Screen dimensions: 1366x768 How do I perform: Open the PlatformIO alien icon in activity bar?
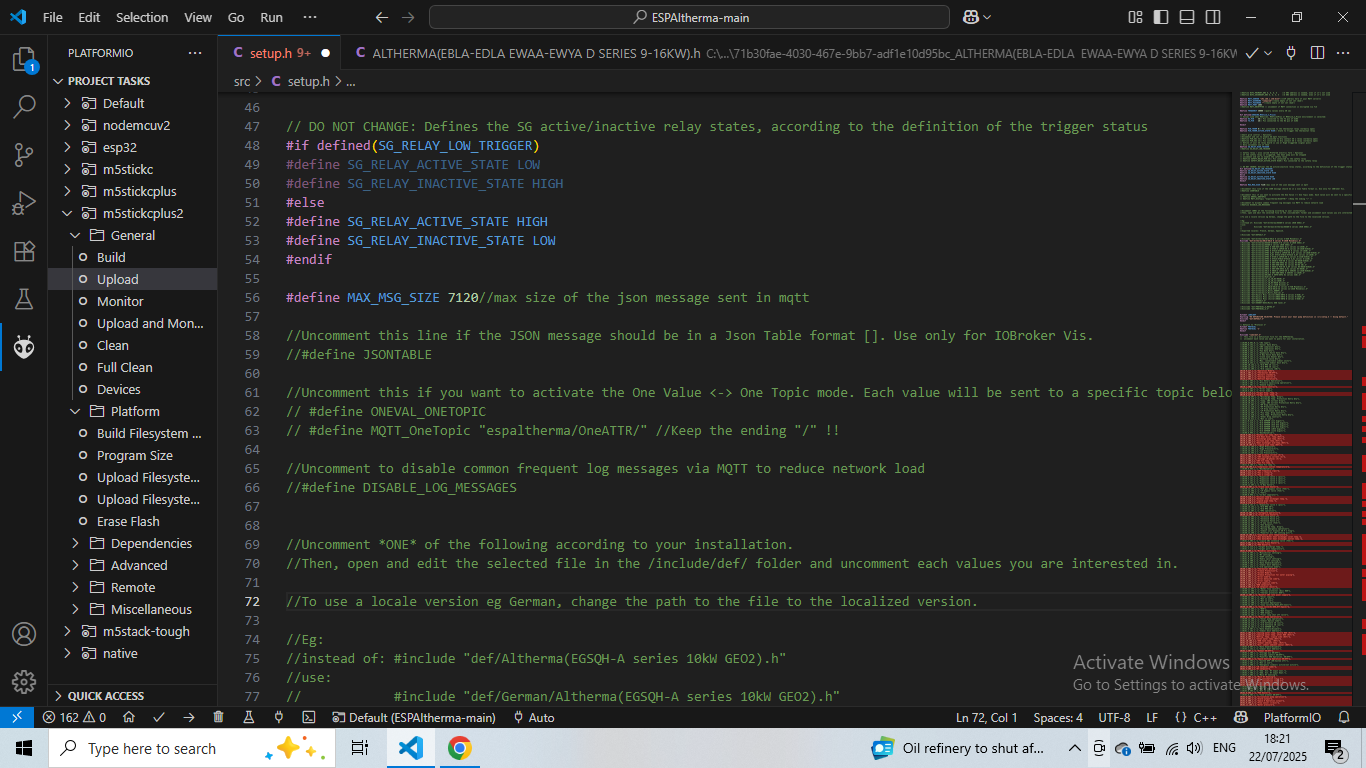pos(24,346)
